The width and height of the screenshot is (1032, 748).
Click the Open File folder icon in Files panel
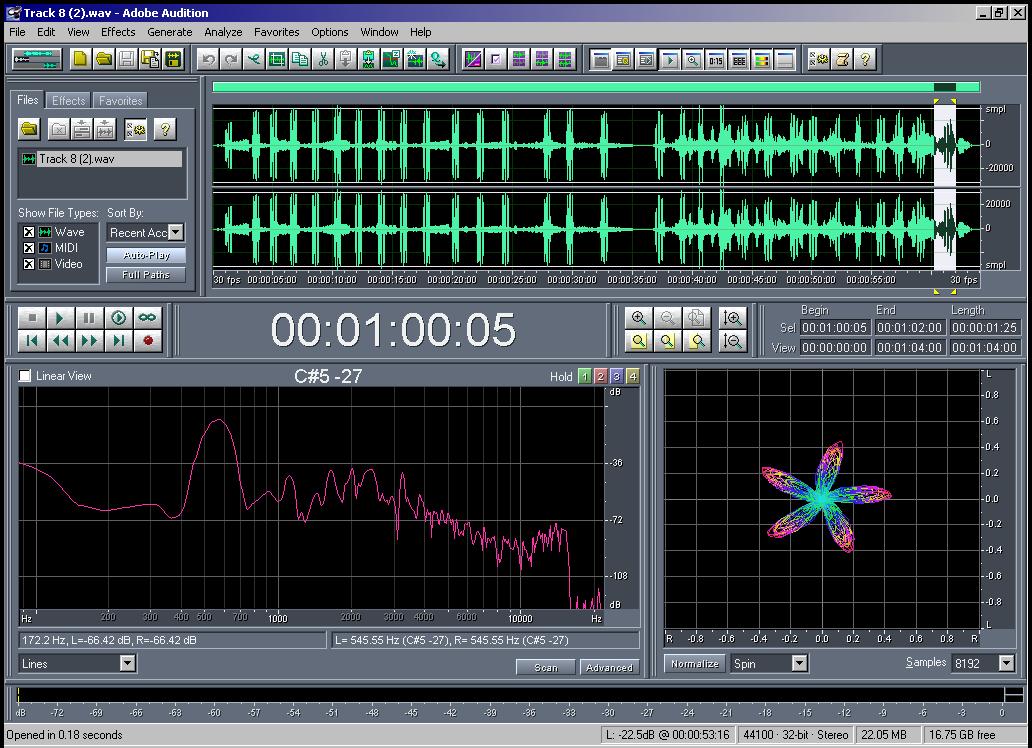[x=29, y=129]
